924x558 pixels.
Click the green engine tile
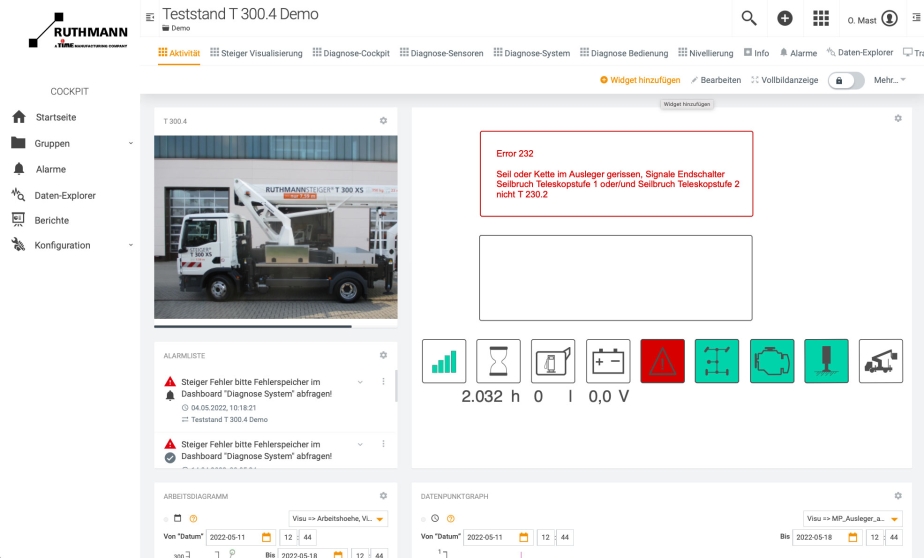(772, 361)
